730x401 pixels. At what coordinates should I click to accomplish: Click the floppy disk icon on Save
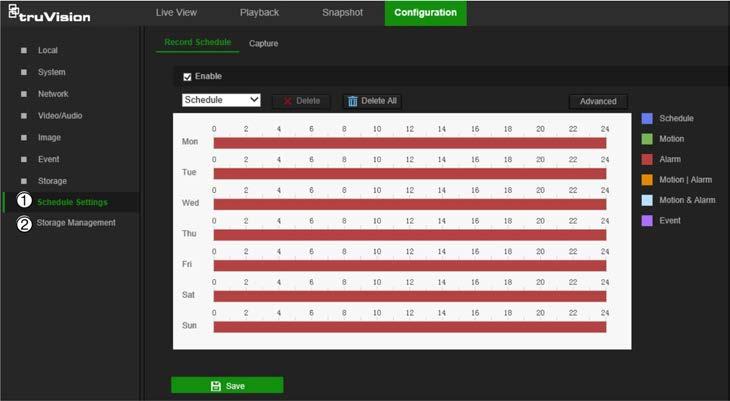coord(216,386)
